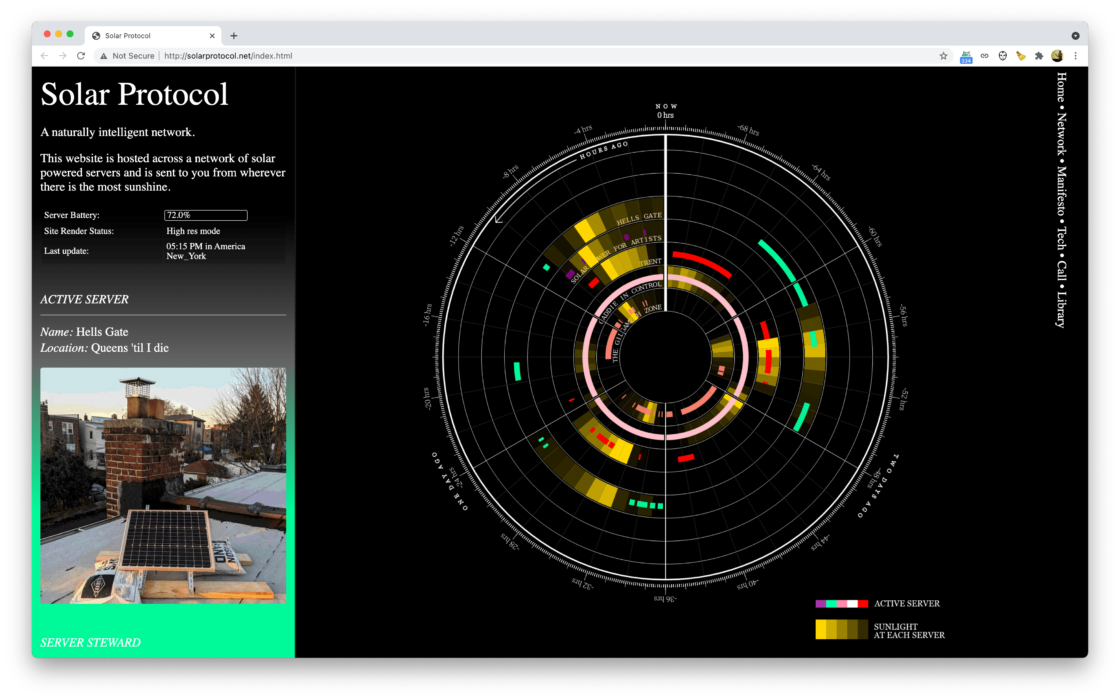Click the Not Secure warning icon

pyautogui.click(x=103, y=56)
